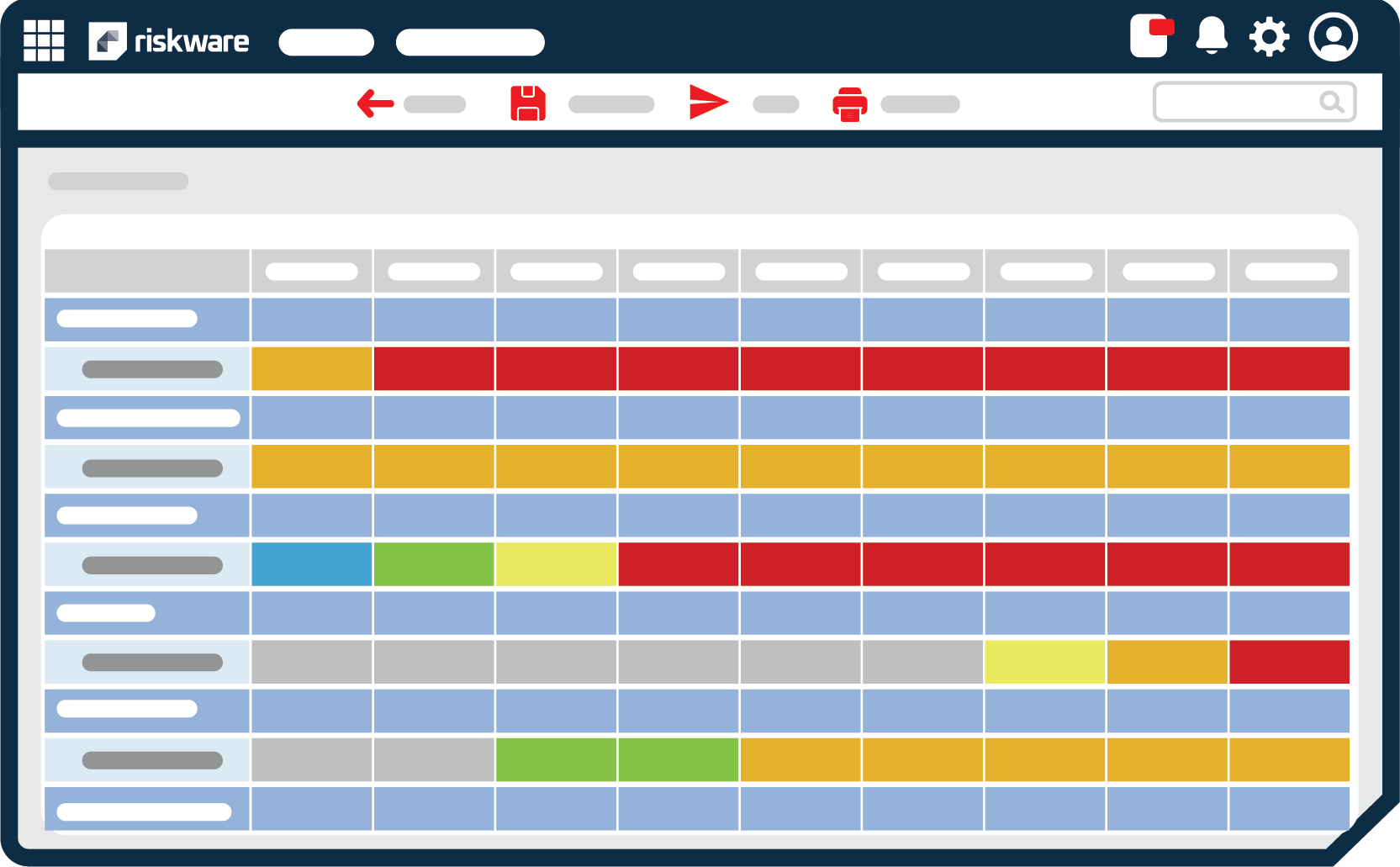The image size is (1400, 867).
Task: Click the Riskware logo
Action: pos(169,41)
